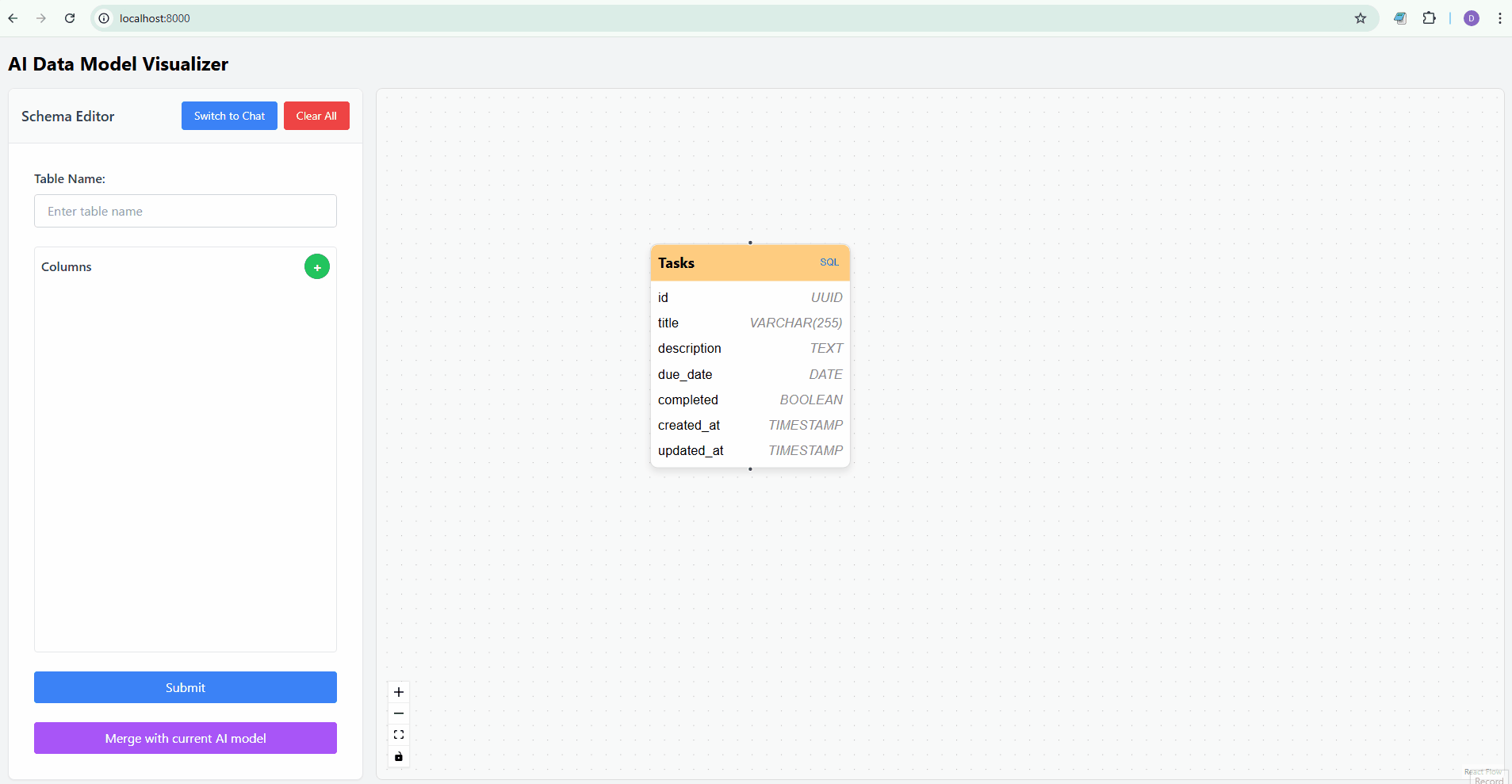Image resolution: width=1512 pixels, height=784 pixels.
Task: Reload the localhost page
Action: (70, 18)
